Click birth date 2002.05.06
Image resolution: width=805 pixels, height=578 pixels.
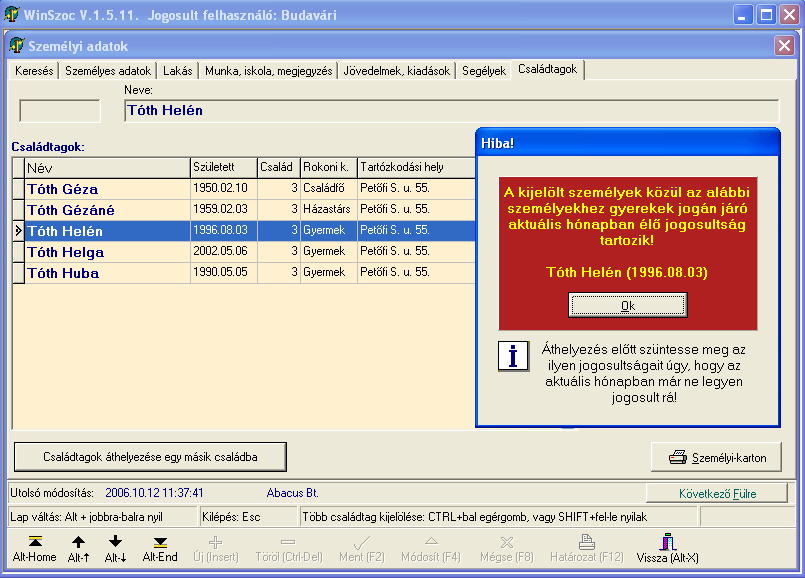[220, 252]
